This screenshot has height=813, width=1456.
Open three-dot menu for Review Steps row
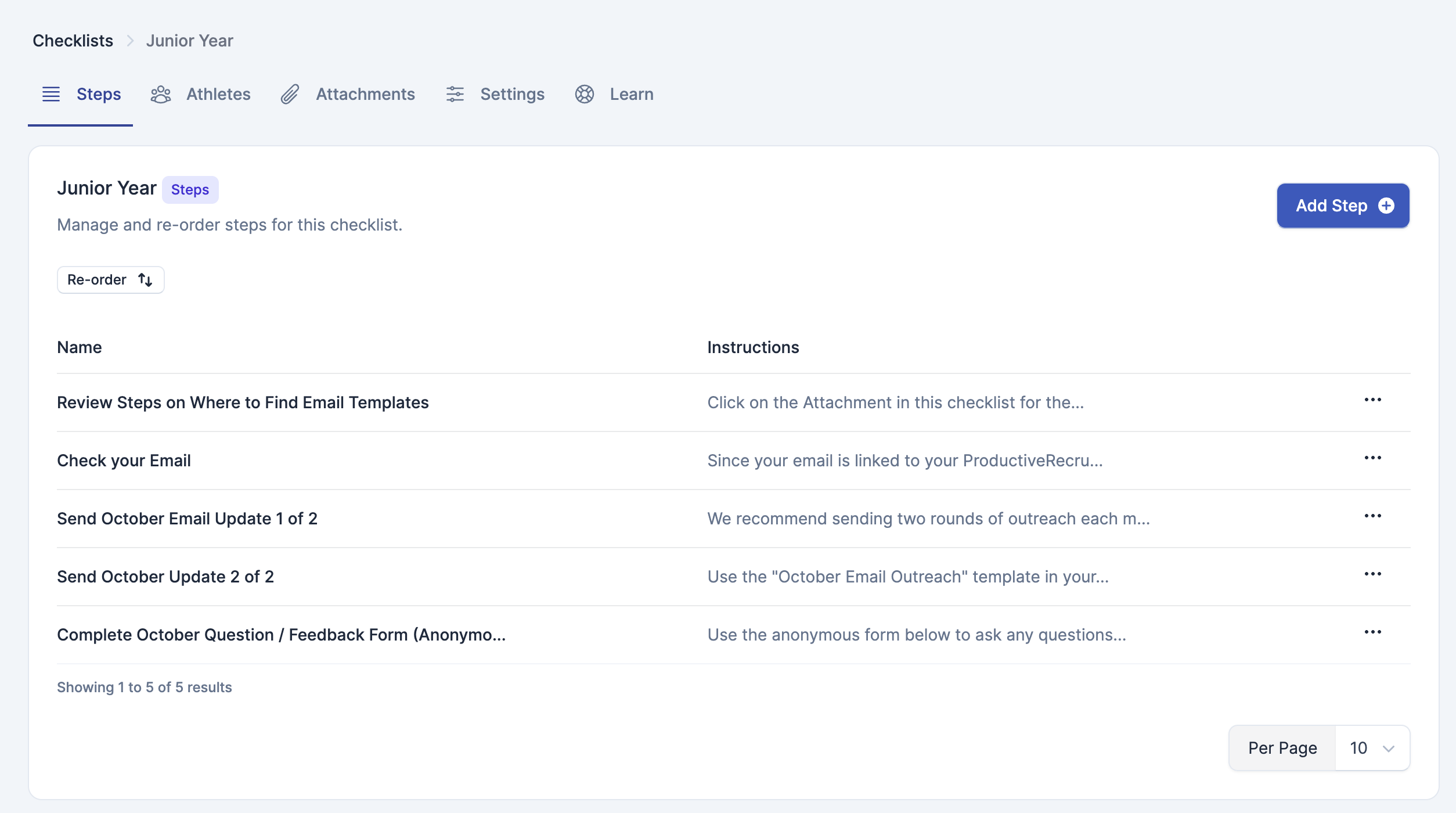[x=1372, y=400]
